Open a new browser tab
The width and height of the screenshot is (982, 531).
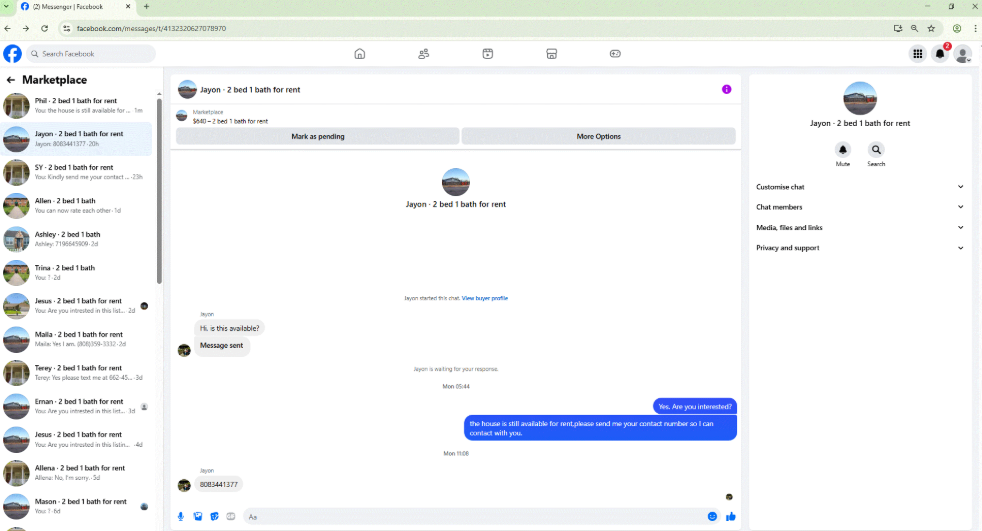(x=147, y=6)
